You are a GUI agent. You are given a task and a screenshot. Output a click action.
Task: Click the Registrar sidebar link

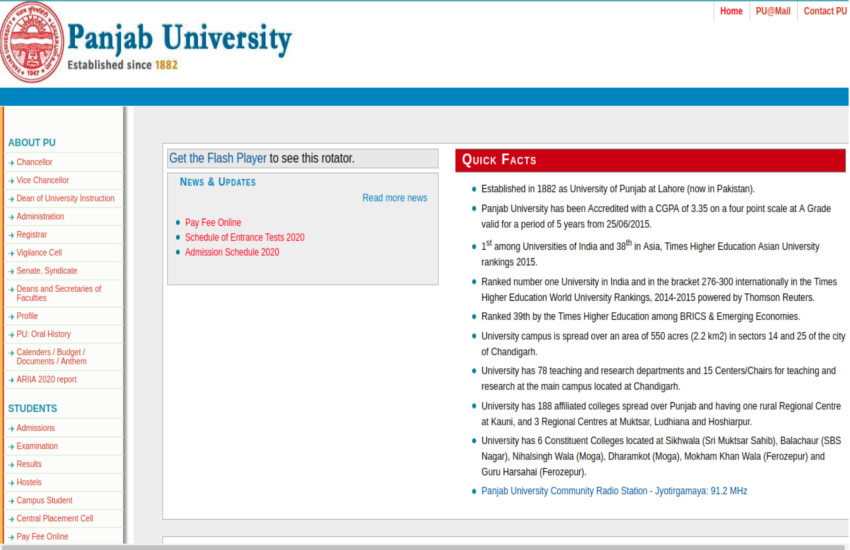pyautogui.click(x=31, y=234)
